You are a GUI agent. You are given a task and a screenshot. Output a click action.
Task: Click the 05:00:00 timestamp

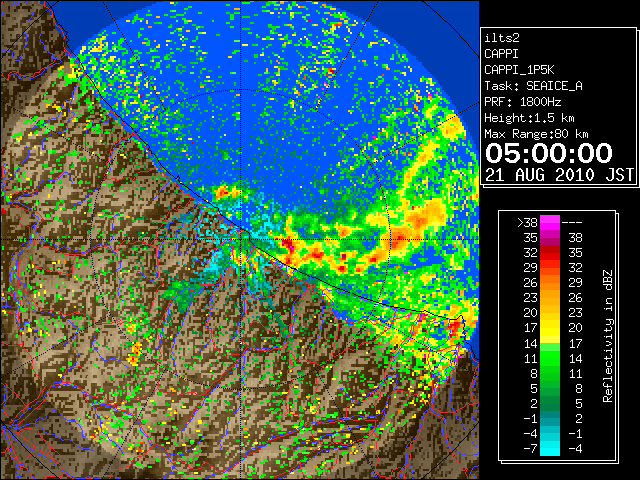549,153
